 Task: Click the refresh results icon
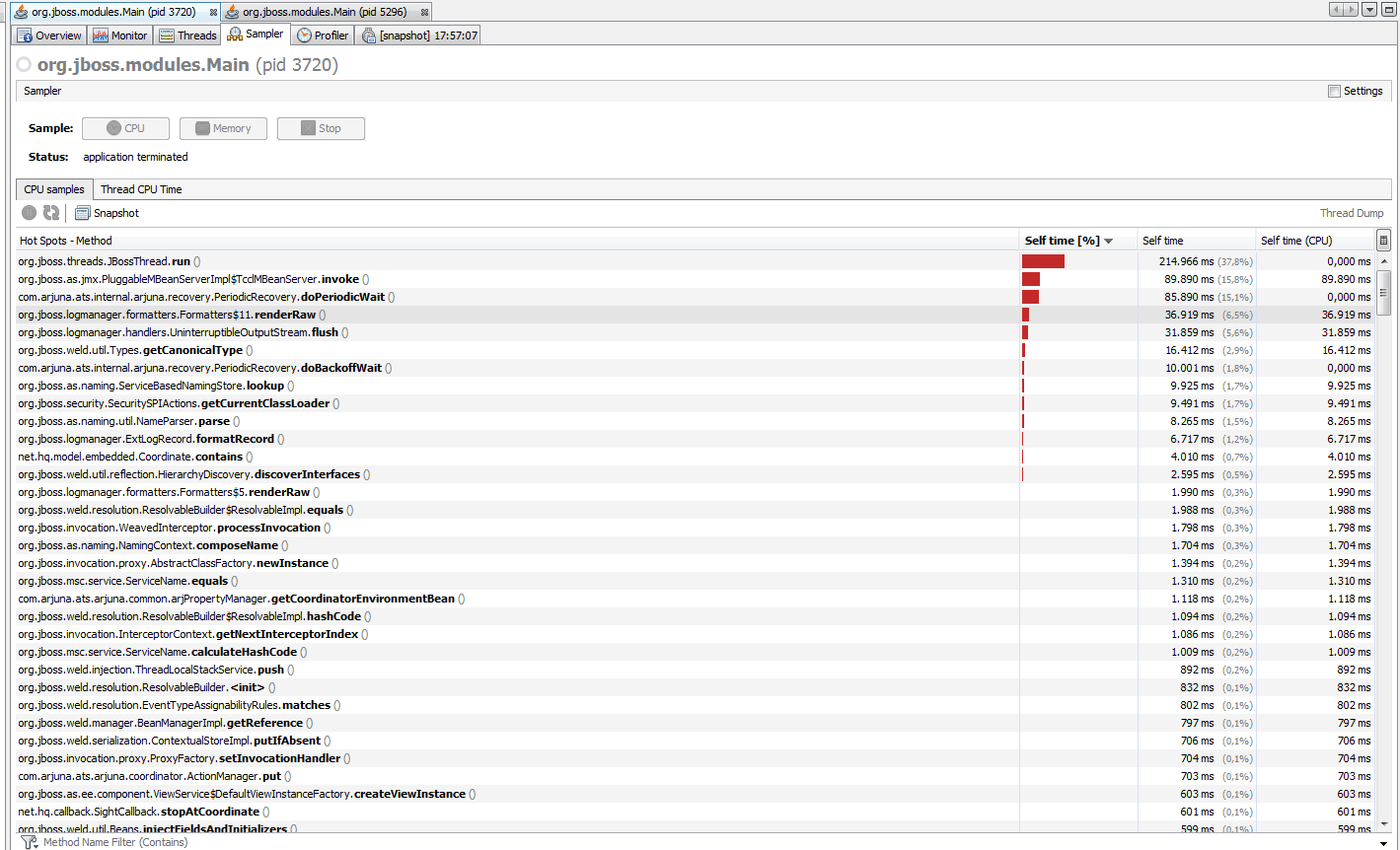pos(50,212)
